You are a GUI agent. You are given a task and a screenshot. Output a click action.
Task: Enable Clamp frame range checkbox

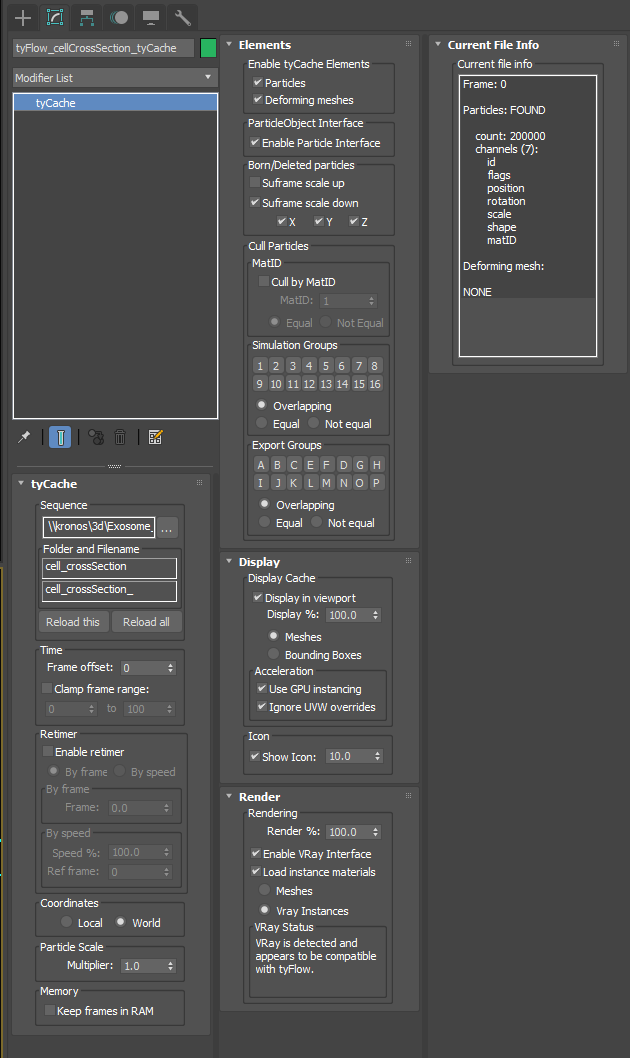[47, 688]
